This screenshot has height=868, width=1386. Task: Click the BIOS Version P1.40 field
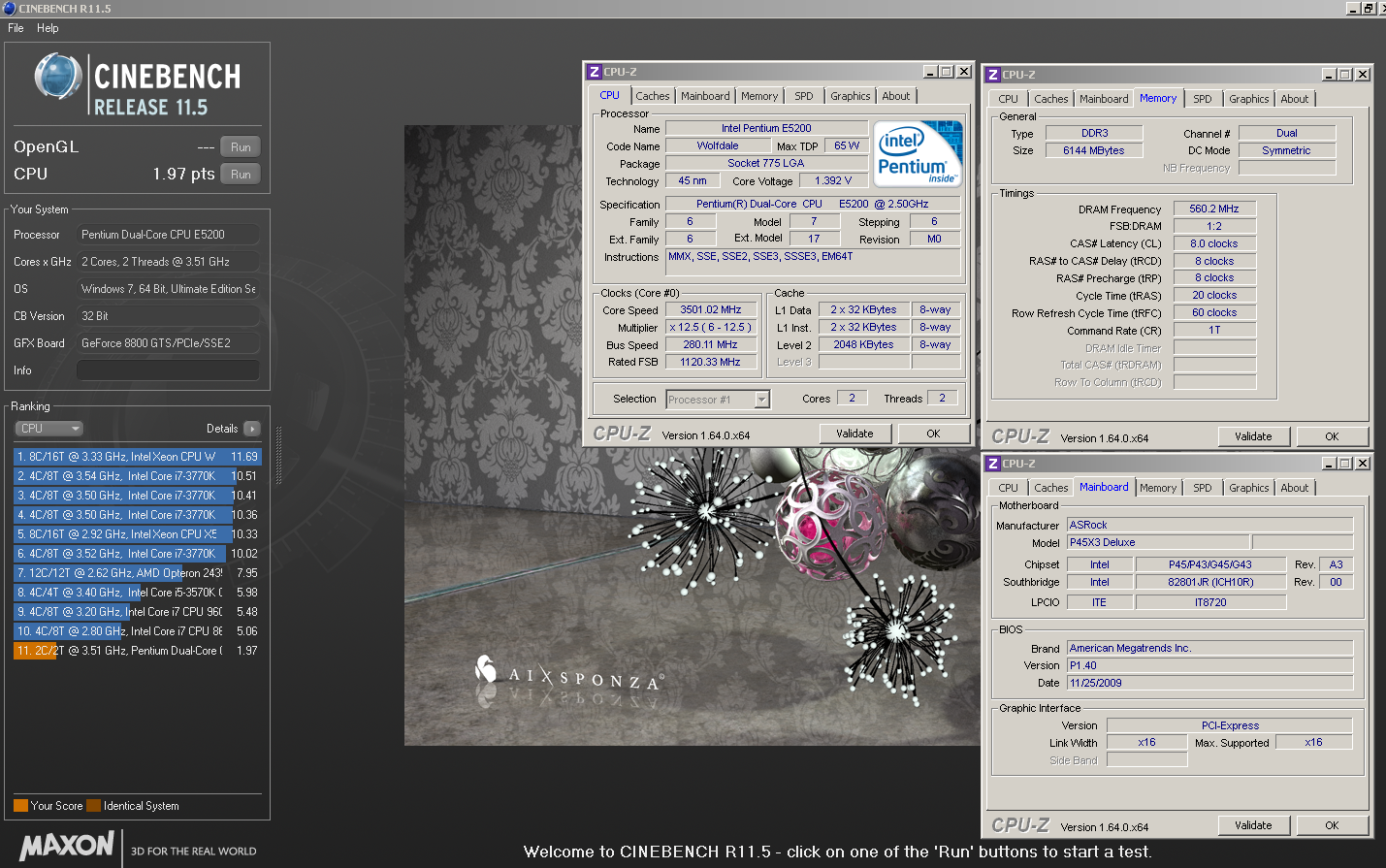click(1209, 665)
